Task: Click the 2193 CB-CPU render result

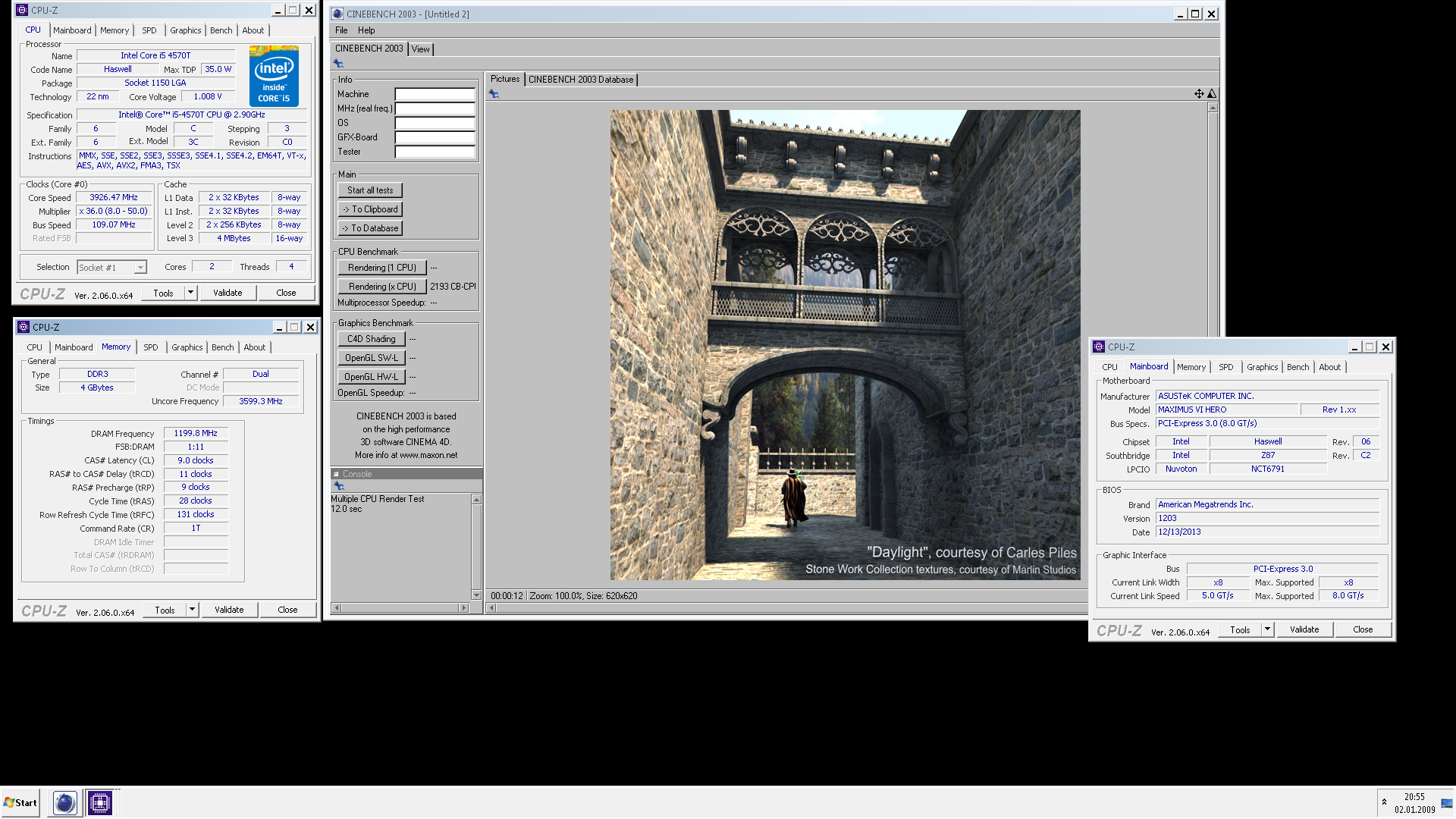Action: [x=453, y=287]
